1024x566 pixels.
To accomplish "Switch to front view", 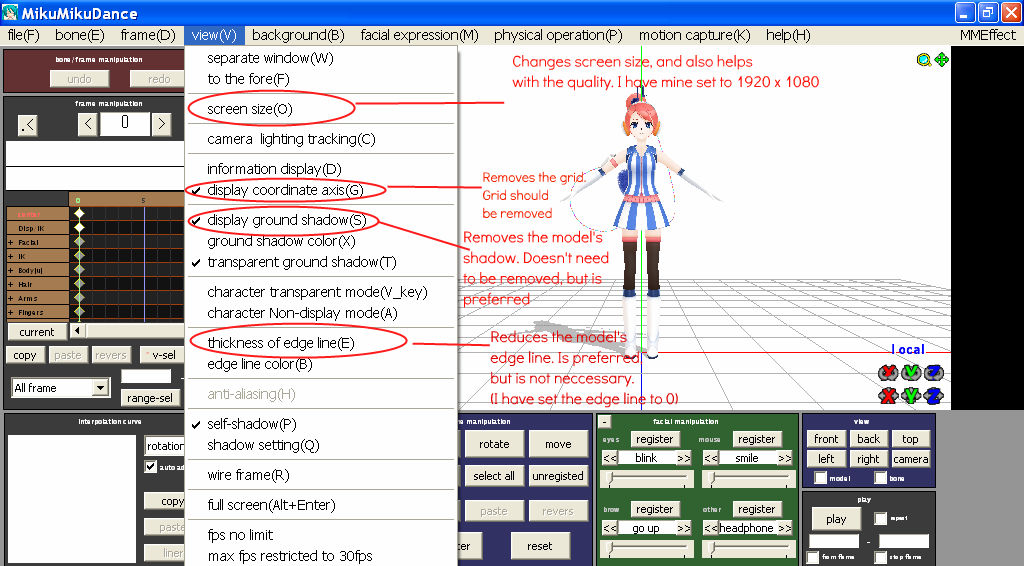I will pyautogui.click(x=826, y=439).
